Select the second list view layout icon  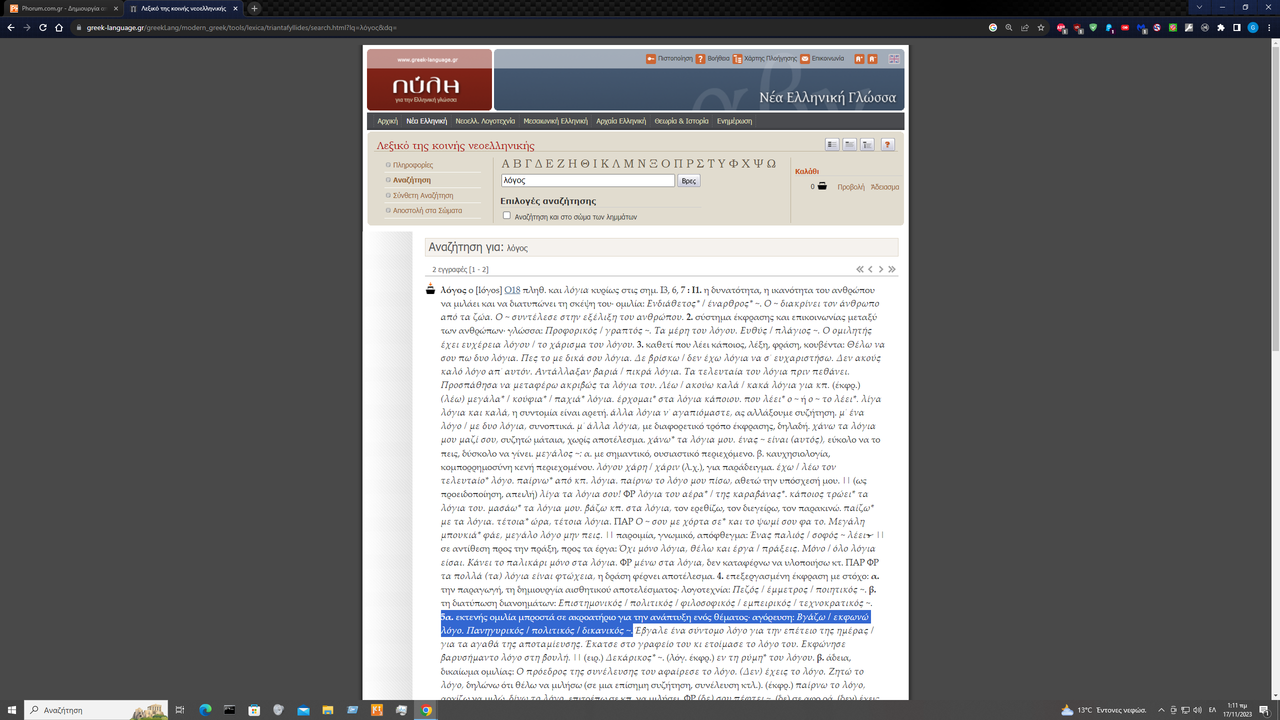pos(849,145)
